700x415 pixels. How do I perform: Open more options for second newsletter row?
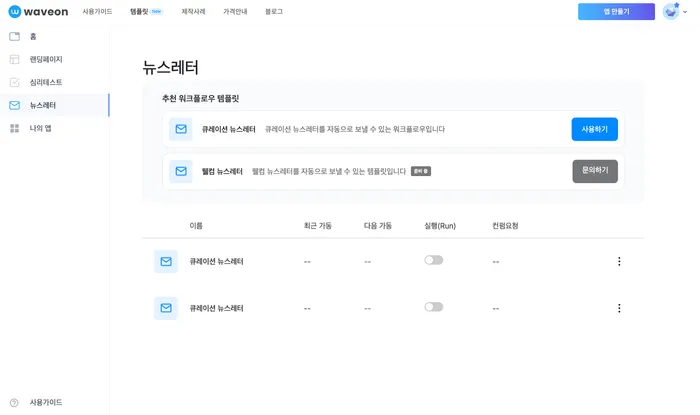[x=619, y=308]
